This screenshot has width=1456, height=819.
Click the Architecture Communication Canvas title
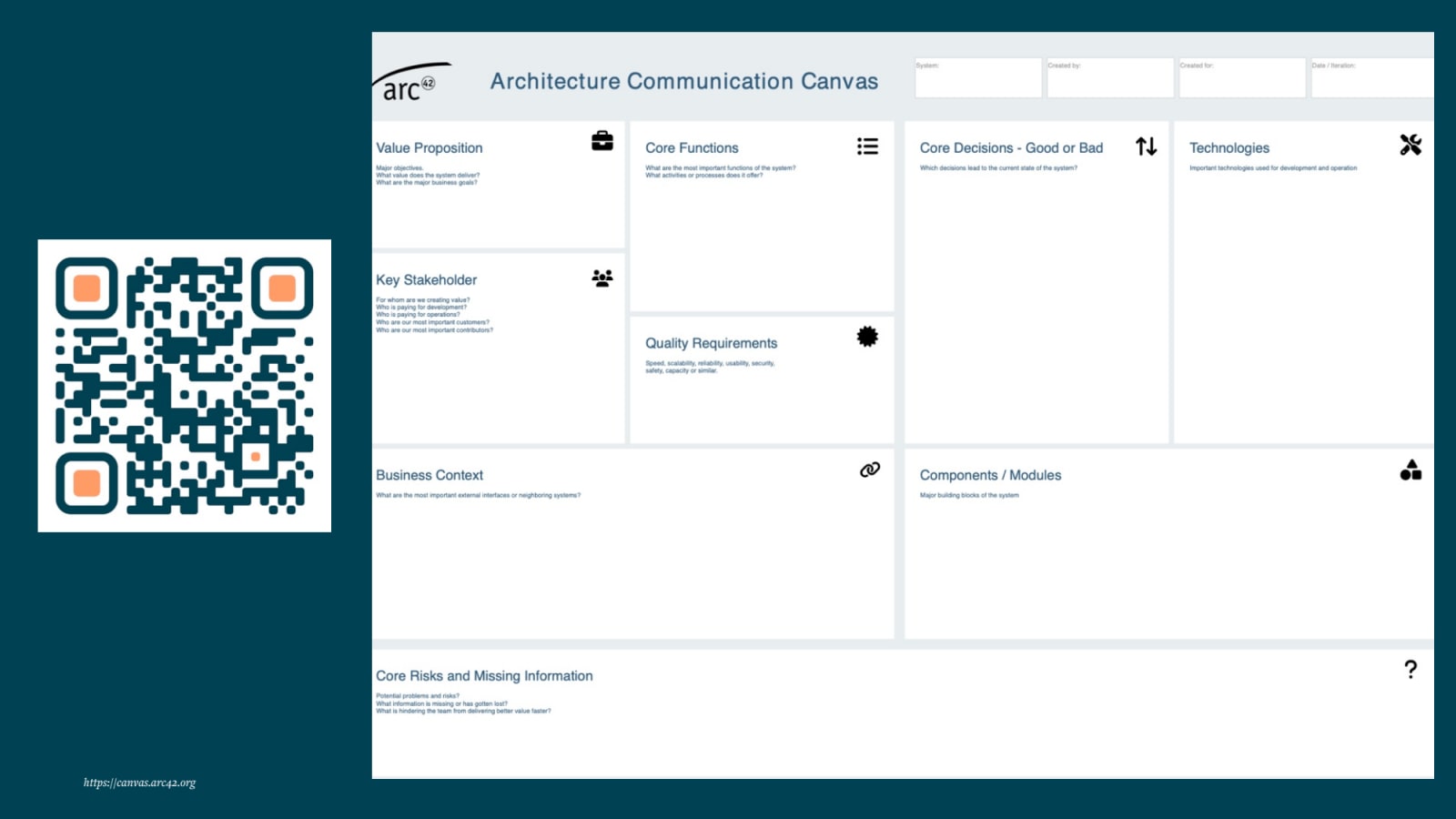[684, 81]
